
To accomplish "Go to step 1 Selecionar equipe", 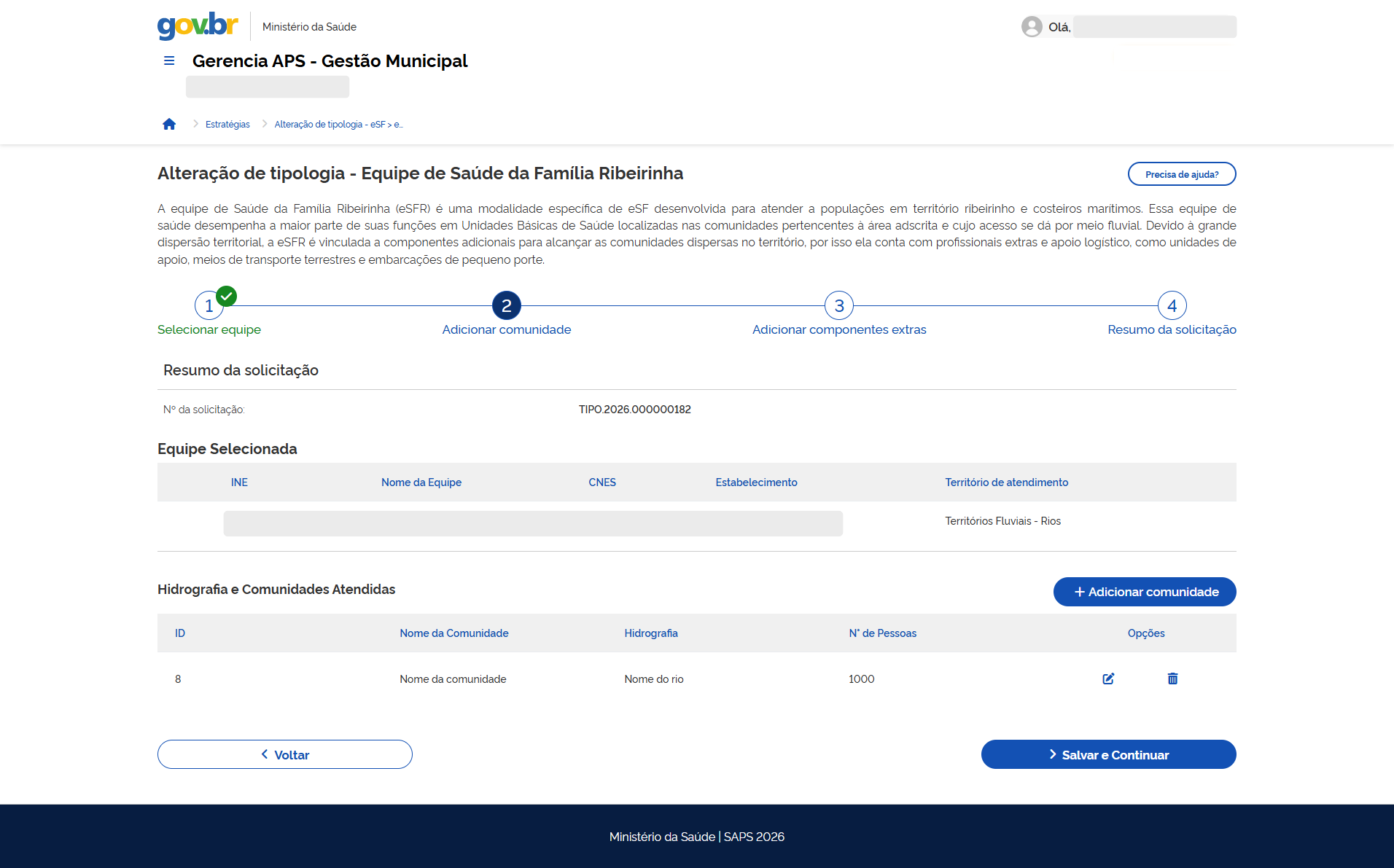I will coord(209,306).
